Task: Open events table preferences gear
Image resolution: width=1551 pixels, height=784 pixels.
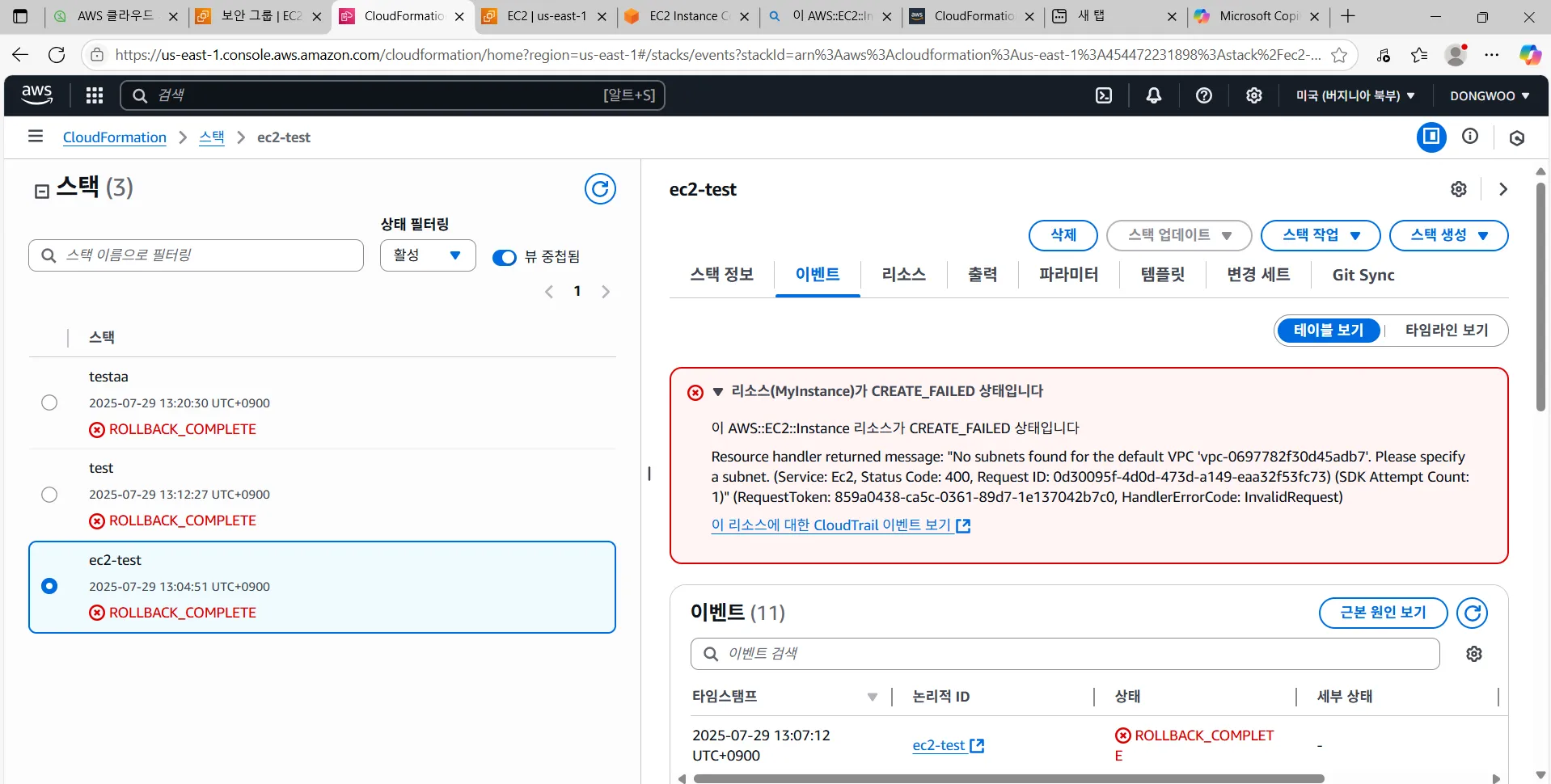Action: (1474, 654)
